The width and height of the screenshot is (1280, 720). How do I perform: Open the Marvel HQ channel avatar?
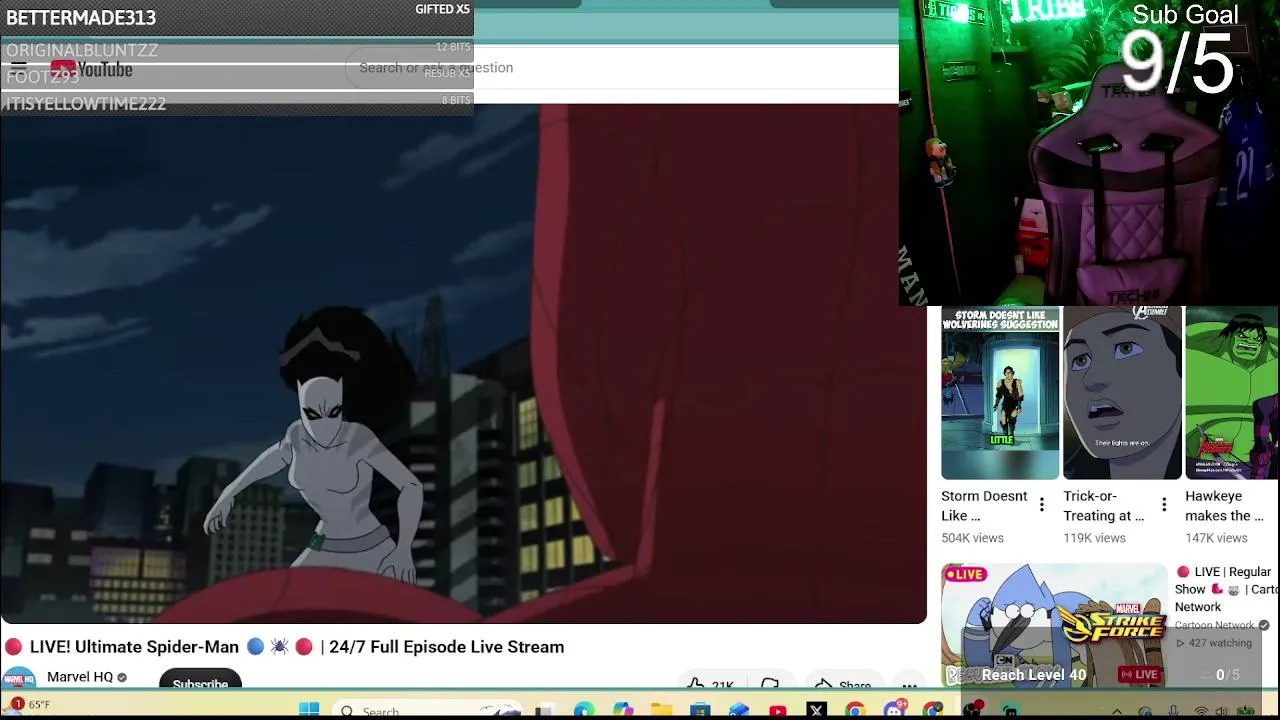pyautogui.click(x=19, y=679)
